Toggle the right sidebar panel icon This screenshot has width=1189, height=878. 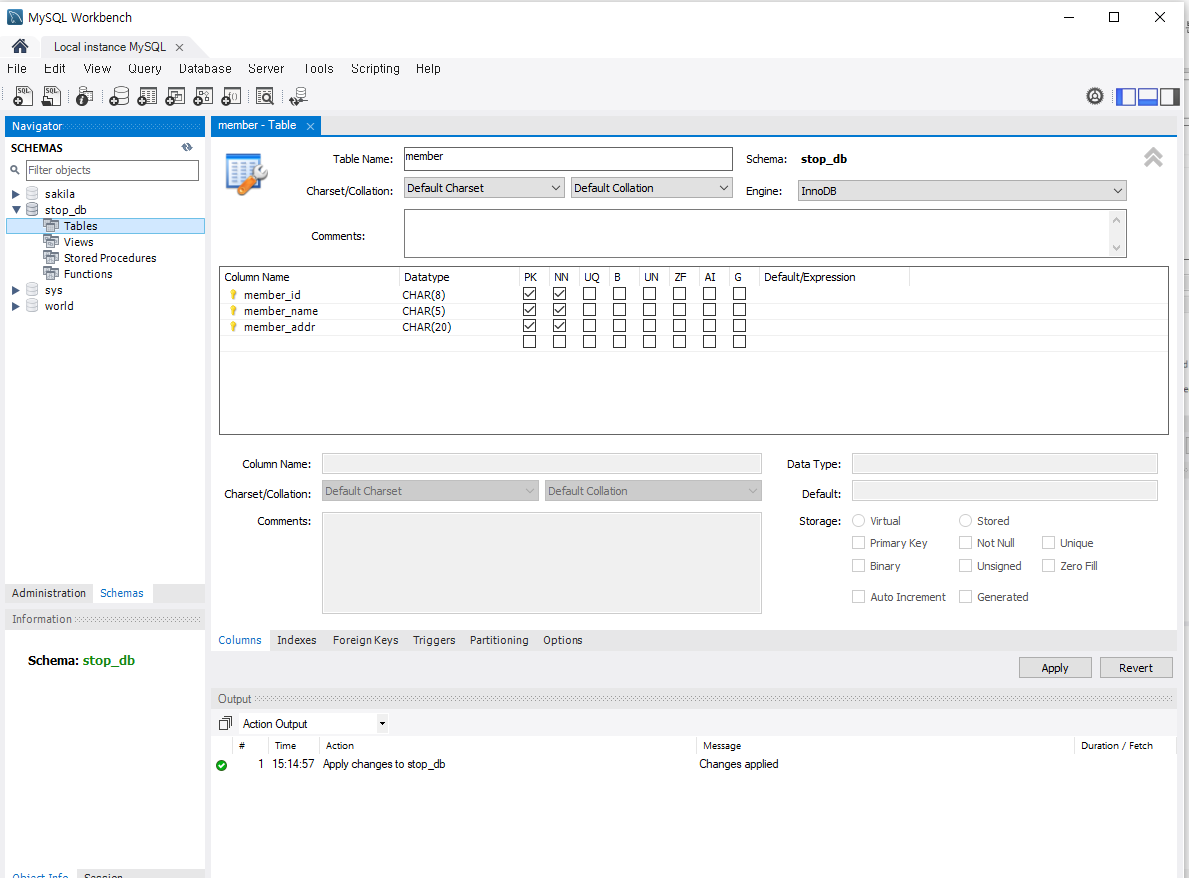[1170, 96]
